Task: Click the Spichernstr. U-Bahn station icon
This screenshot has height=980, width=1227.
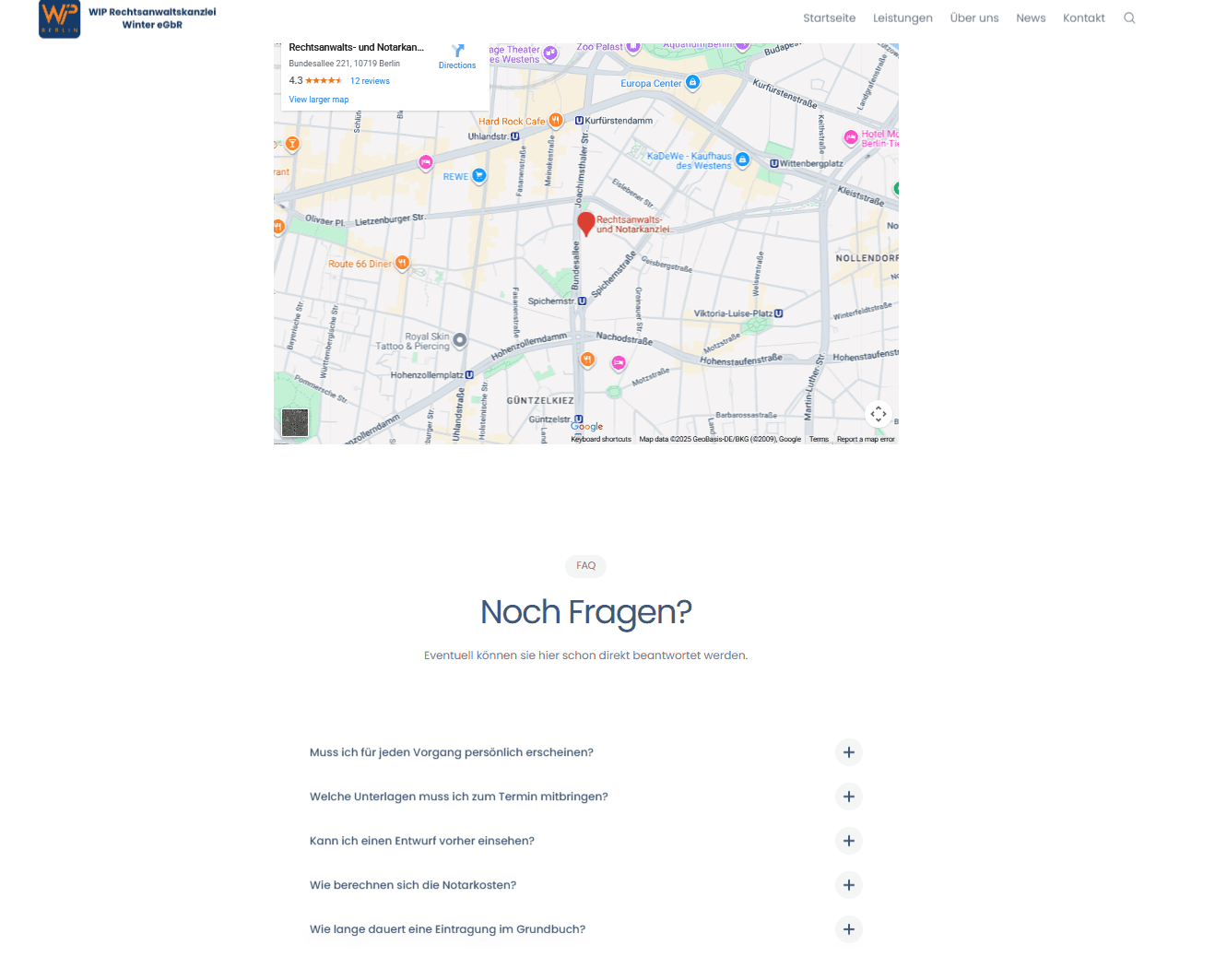Action: (582, 301)
